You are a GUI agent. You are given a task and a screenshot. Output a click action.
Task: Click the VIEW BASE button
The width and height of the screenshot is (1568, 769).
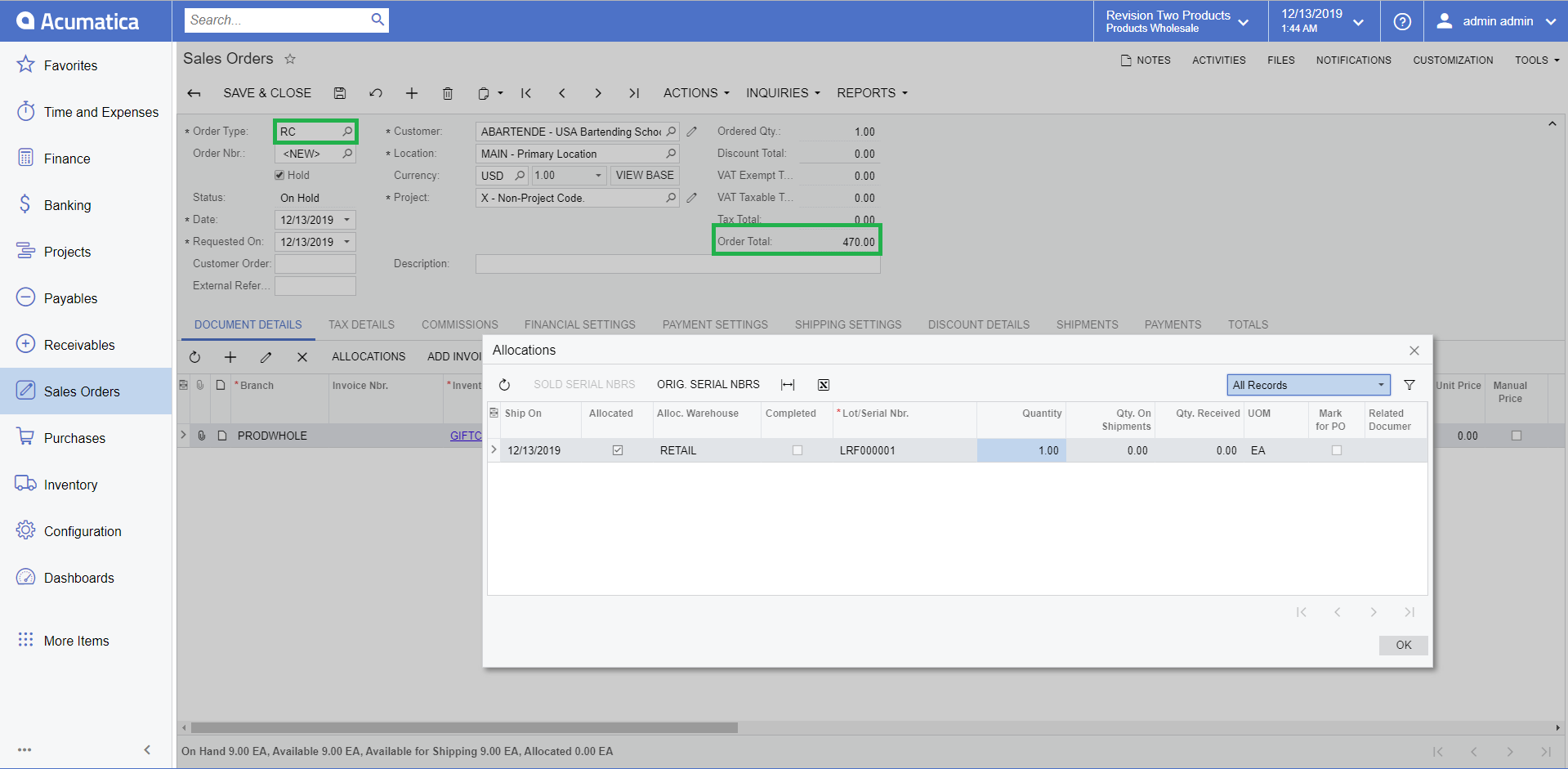point(645,176)
